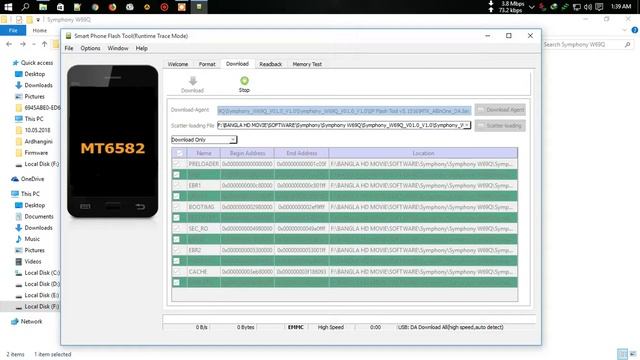Open the Options menu
Image resolution: width=640 pixels, height=360 pixels.
click(90, 48)
